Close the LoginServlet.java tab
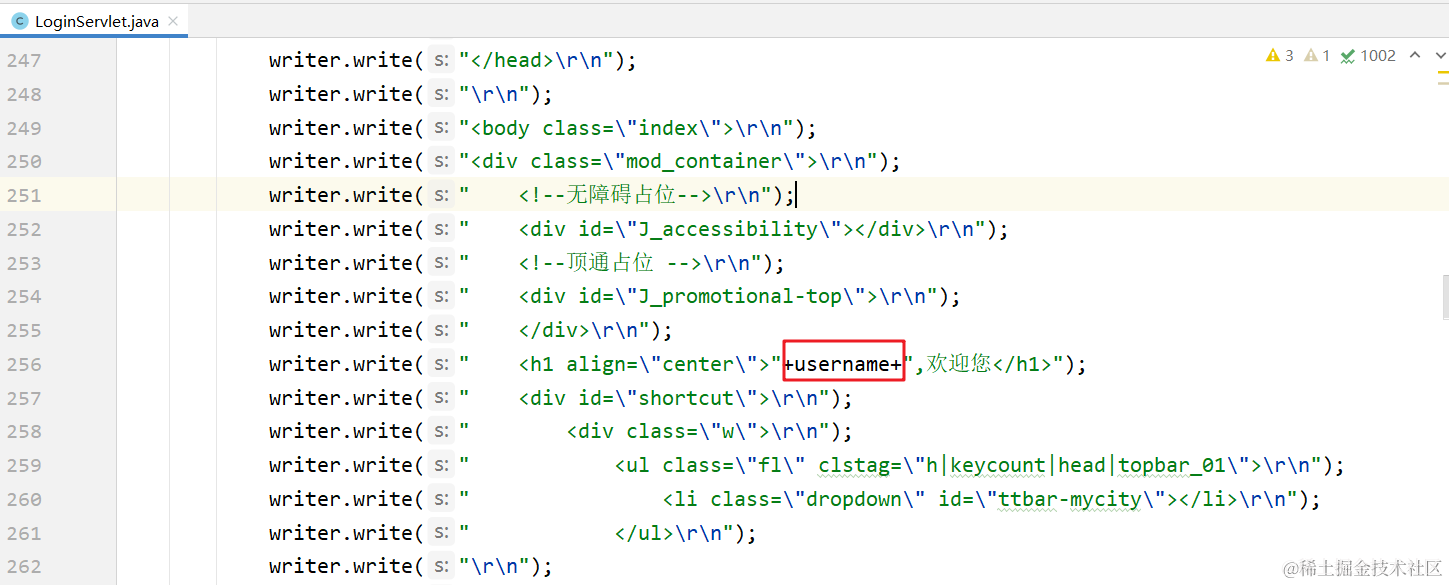This screenshot has width=1449, height=585. tap(174, 21)
